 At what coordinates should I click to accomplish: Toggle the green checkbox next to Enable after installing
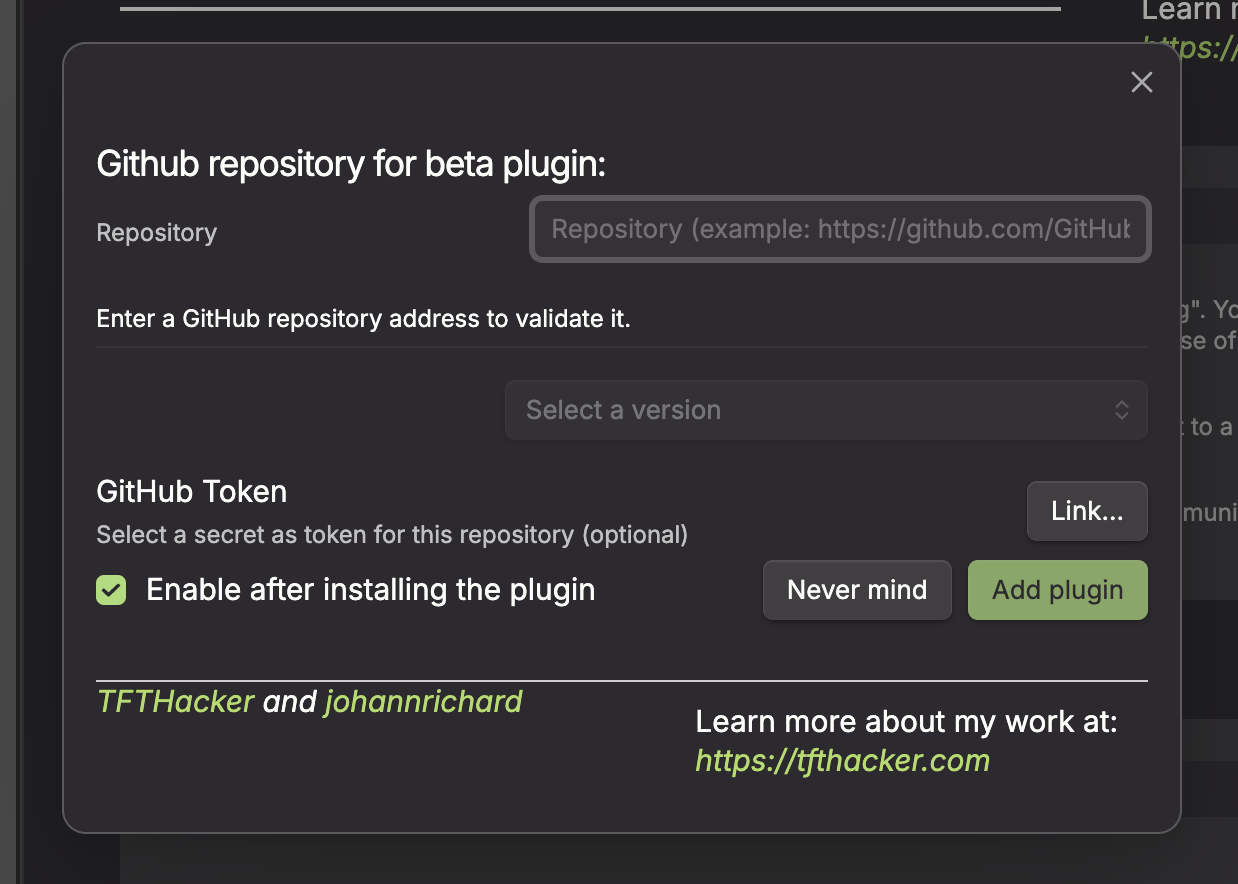(110, 590)
